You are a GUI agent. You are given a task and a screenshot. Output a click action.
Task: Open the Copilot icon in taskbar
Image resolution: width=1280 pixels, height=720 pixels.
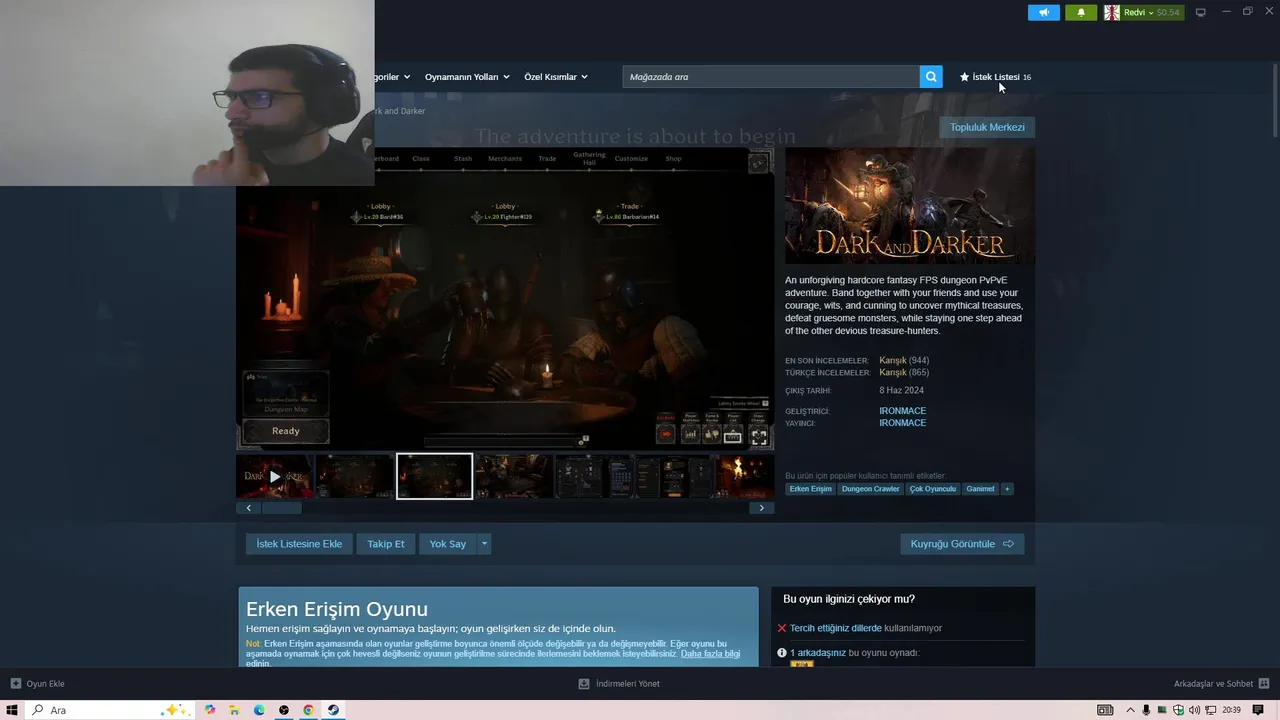(210, 710)
